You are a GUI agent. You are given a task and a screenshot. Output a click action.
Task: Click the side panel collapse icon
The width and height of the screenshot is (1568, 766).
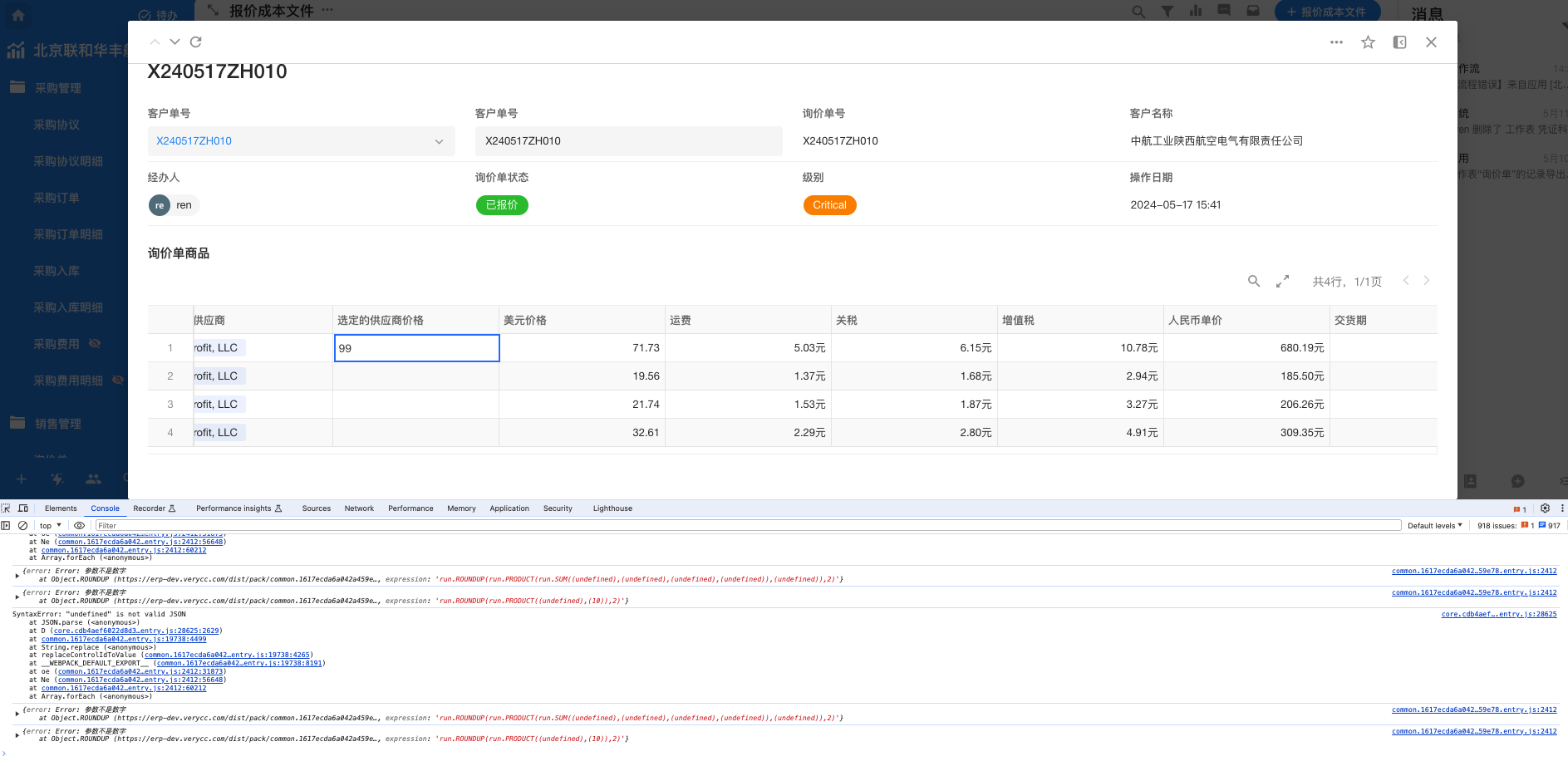pos(1399,42)
